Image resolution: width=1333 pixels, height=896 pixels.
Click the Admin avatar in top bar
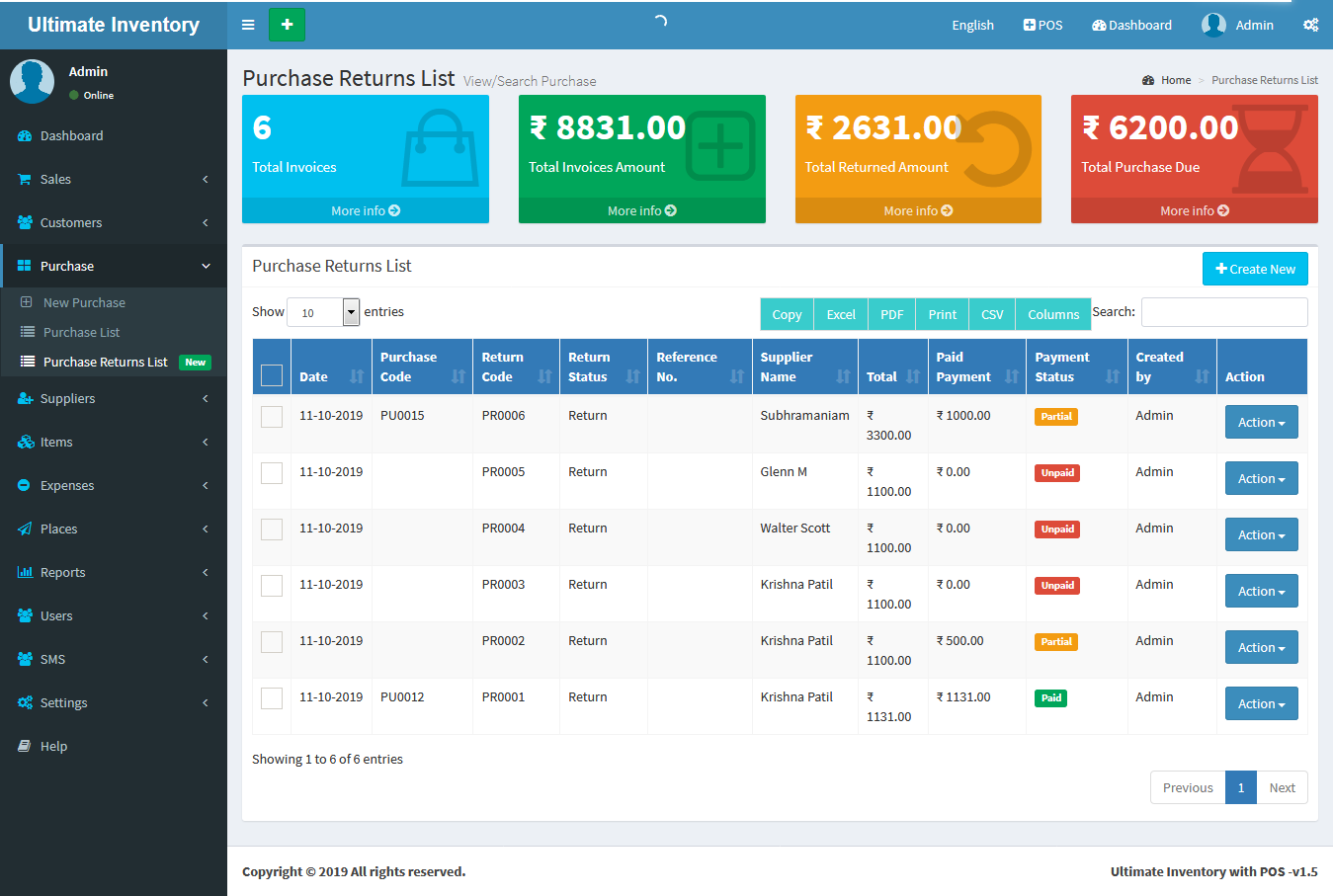1213,25
